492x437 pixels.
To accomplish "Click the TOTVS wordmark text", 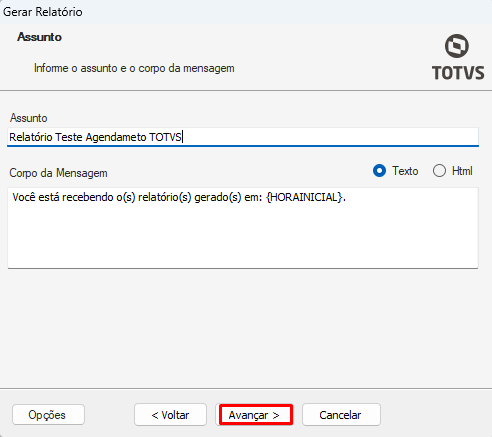I will click(458, 73).
